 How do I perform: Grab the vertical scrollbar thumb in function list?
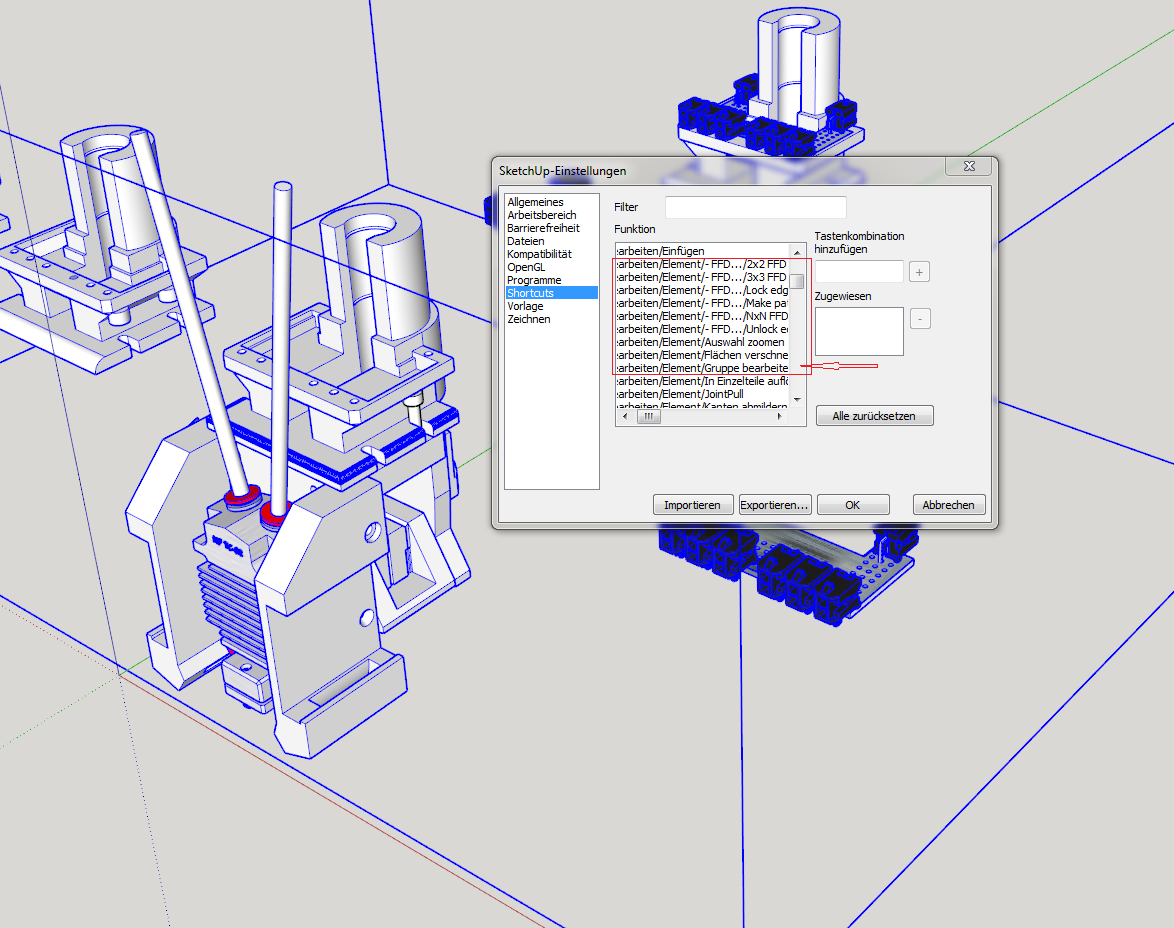797,281
